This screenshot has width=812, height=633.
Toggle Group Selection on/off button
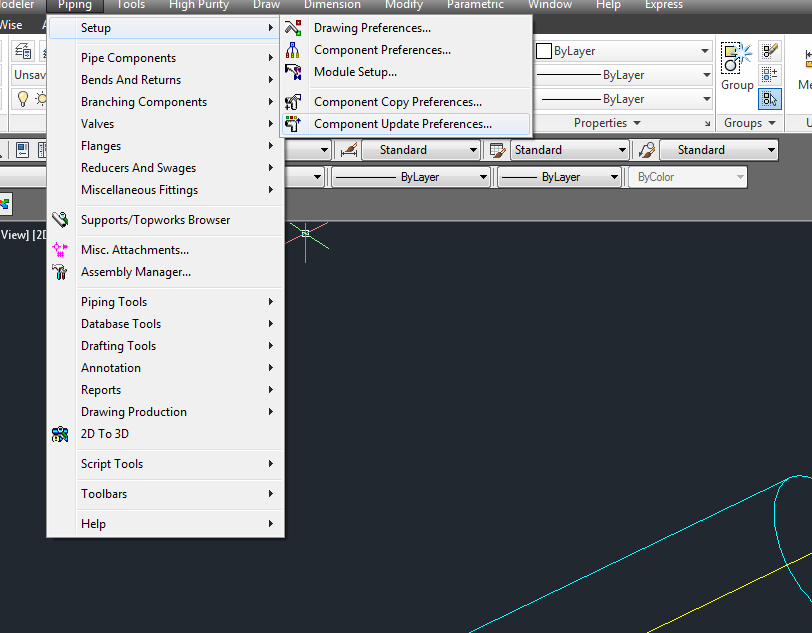tap(770, 98)
